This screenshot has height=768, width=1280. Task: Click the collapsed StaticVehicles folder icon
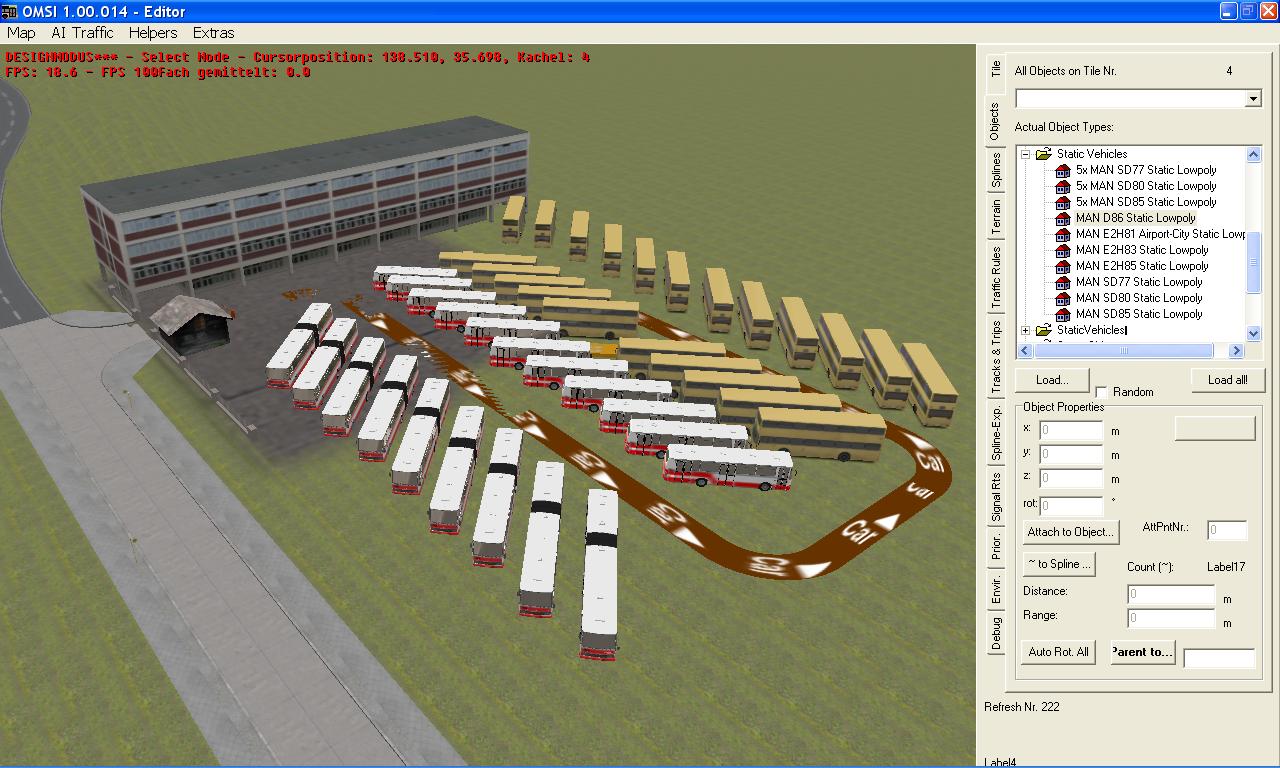coord(1044,330)
